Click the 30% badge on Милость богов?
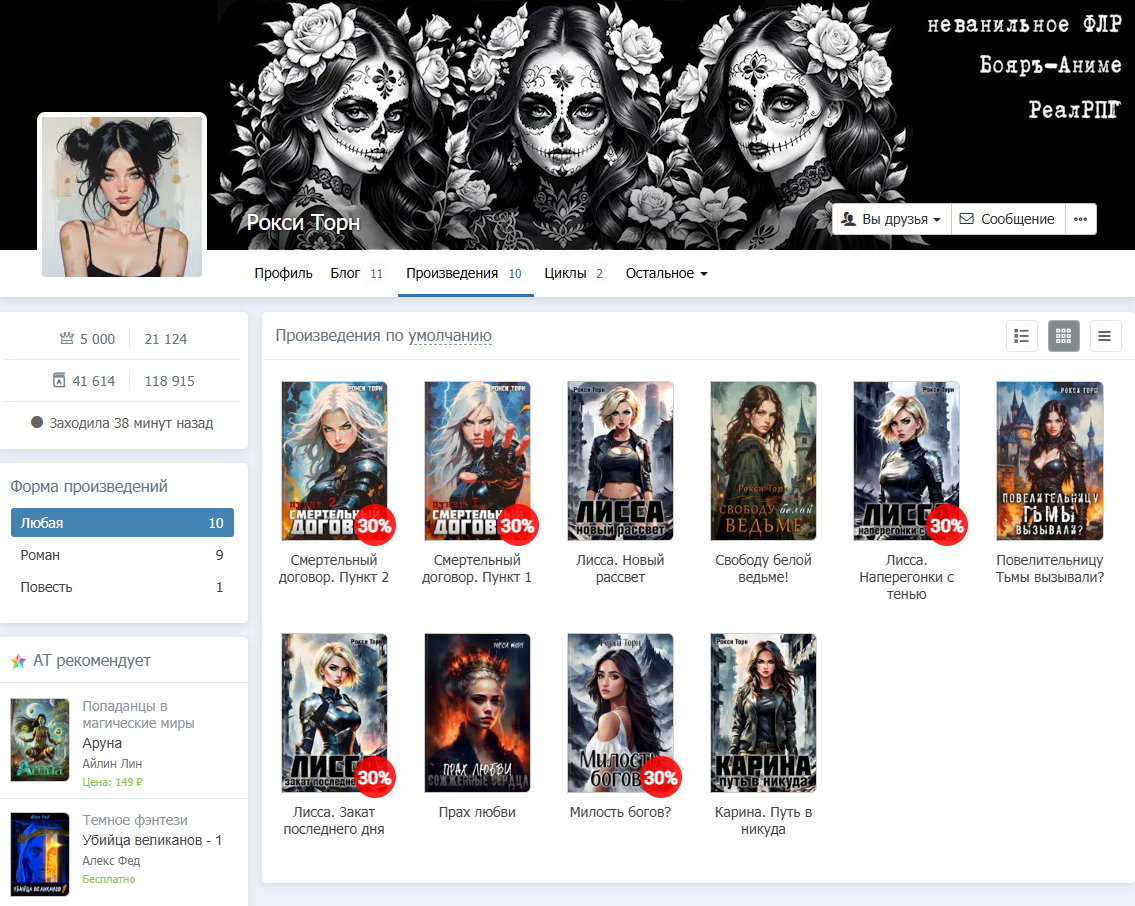The width and height of the screenshot is (1135, 906). pyautogui.click(x=660, y=777)
